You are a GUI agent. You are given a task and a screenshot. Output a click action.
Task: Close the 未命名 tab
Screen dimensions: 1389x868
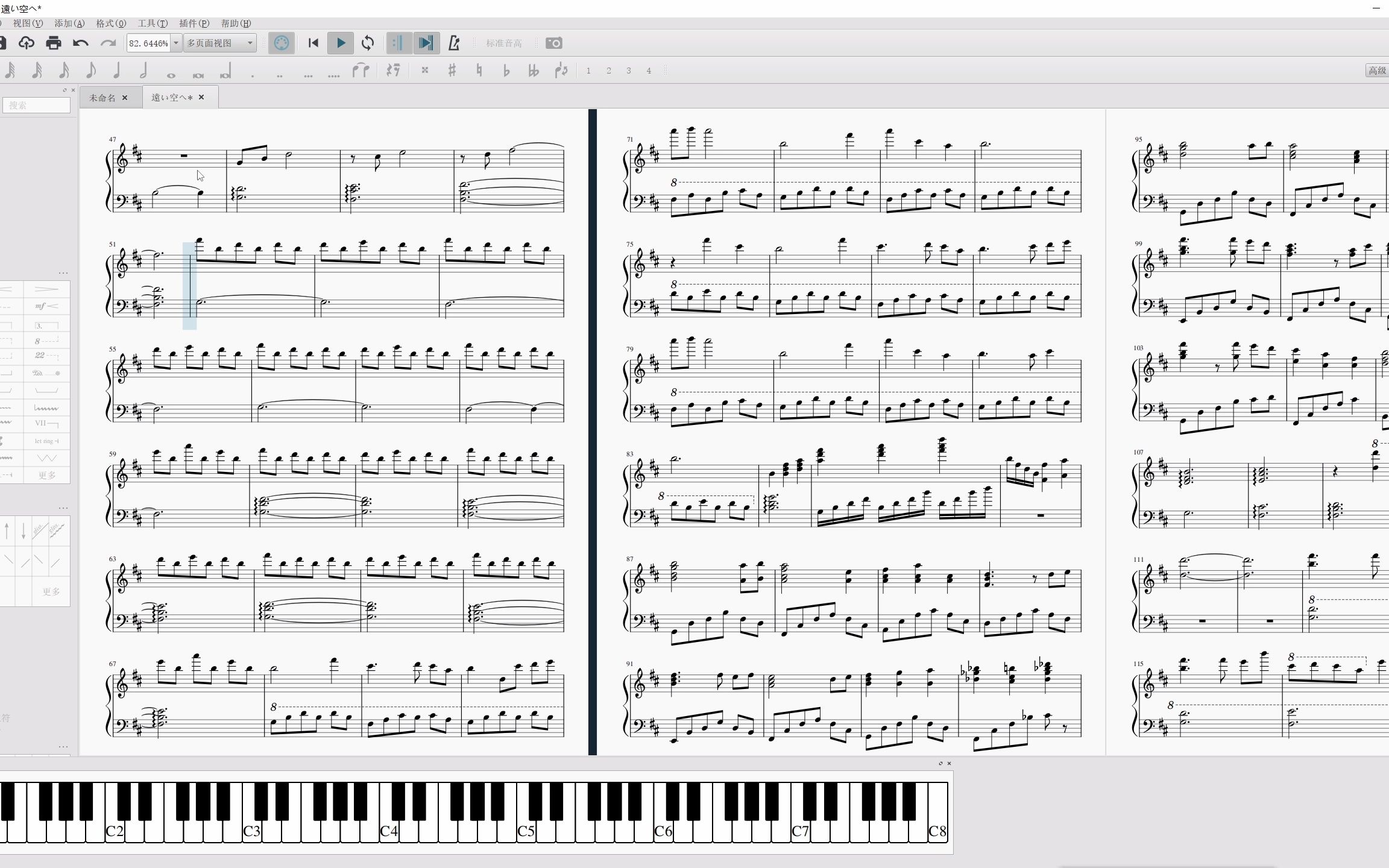[x=125, y=98]
